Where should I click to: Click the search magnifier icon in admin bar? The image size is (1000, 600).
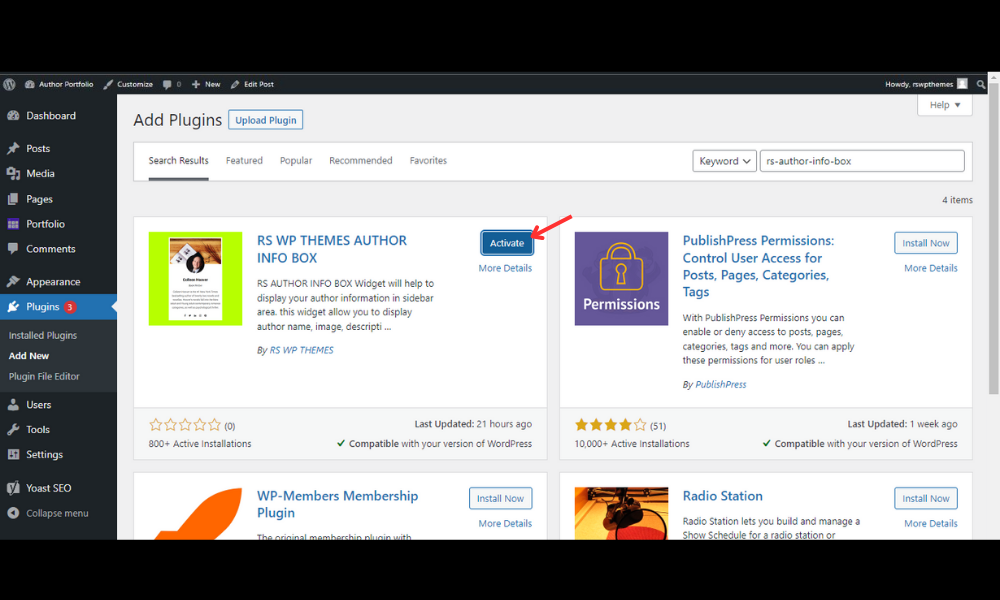point(981,84)
